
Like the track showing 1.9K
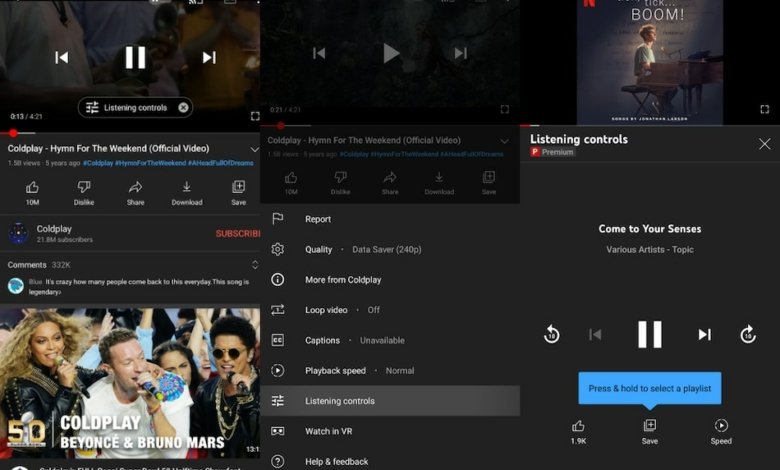point(578,432)
